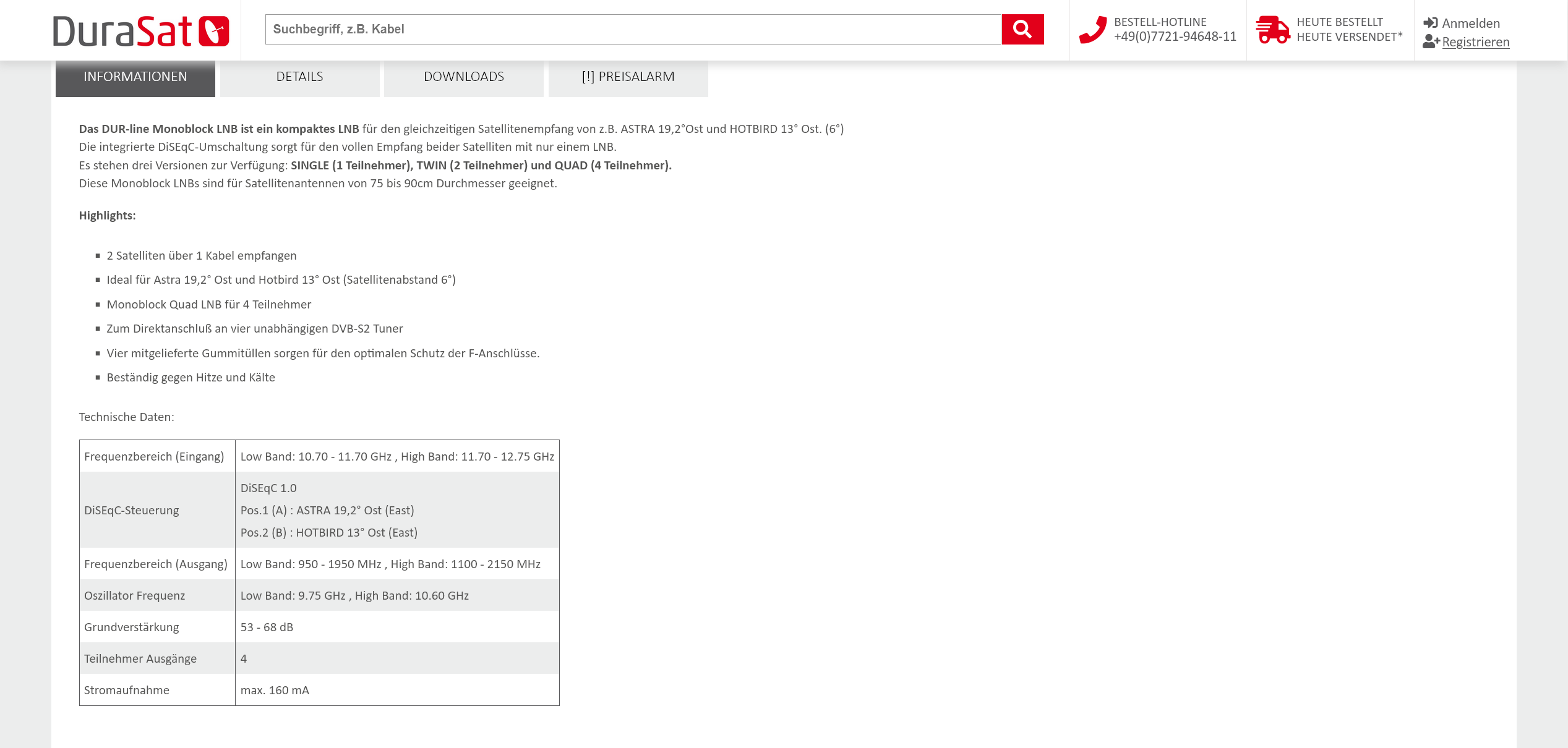Focus the Suchbegriff search input field
The height and width of the screenshot is (748, 1568).
pos(632,29)
